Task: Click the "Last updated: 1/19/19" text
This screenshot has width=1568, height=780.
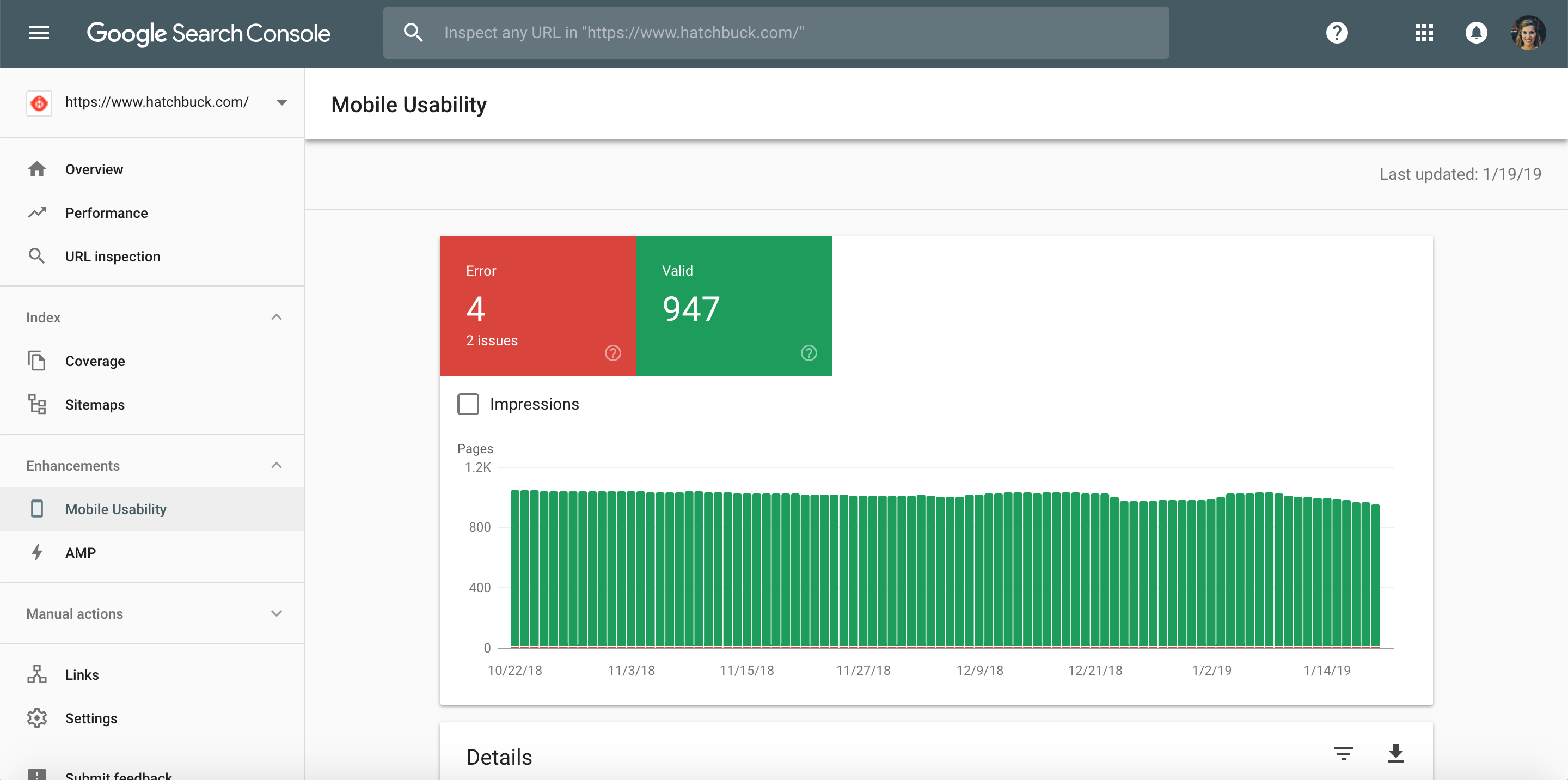Action: point(1460,174)
